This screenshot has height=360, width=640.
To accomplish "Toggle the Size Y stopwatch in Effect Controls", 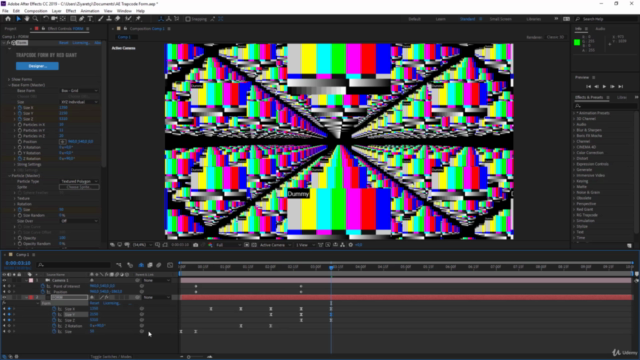I will tap(20, 113).
